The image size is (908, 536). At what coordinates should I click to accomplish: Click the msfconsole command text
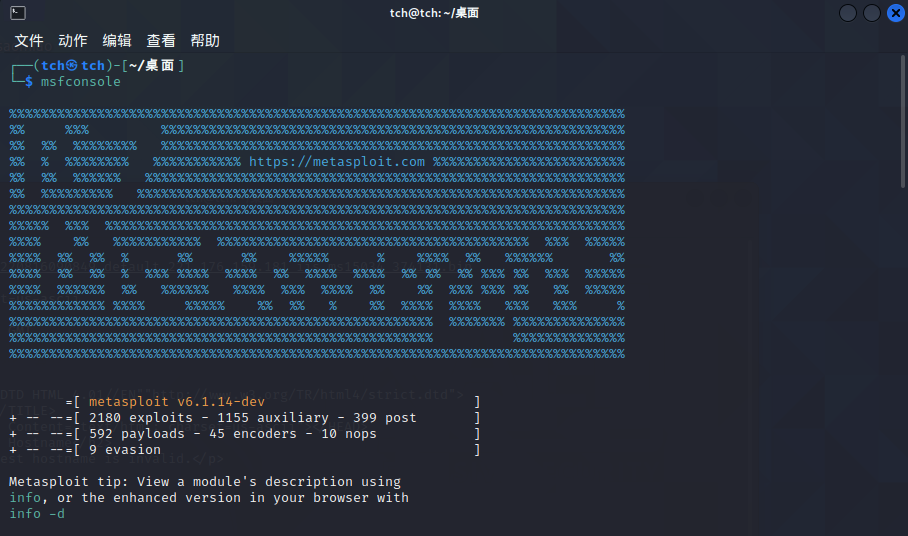[80, 82]
